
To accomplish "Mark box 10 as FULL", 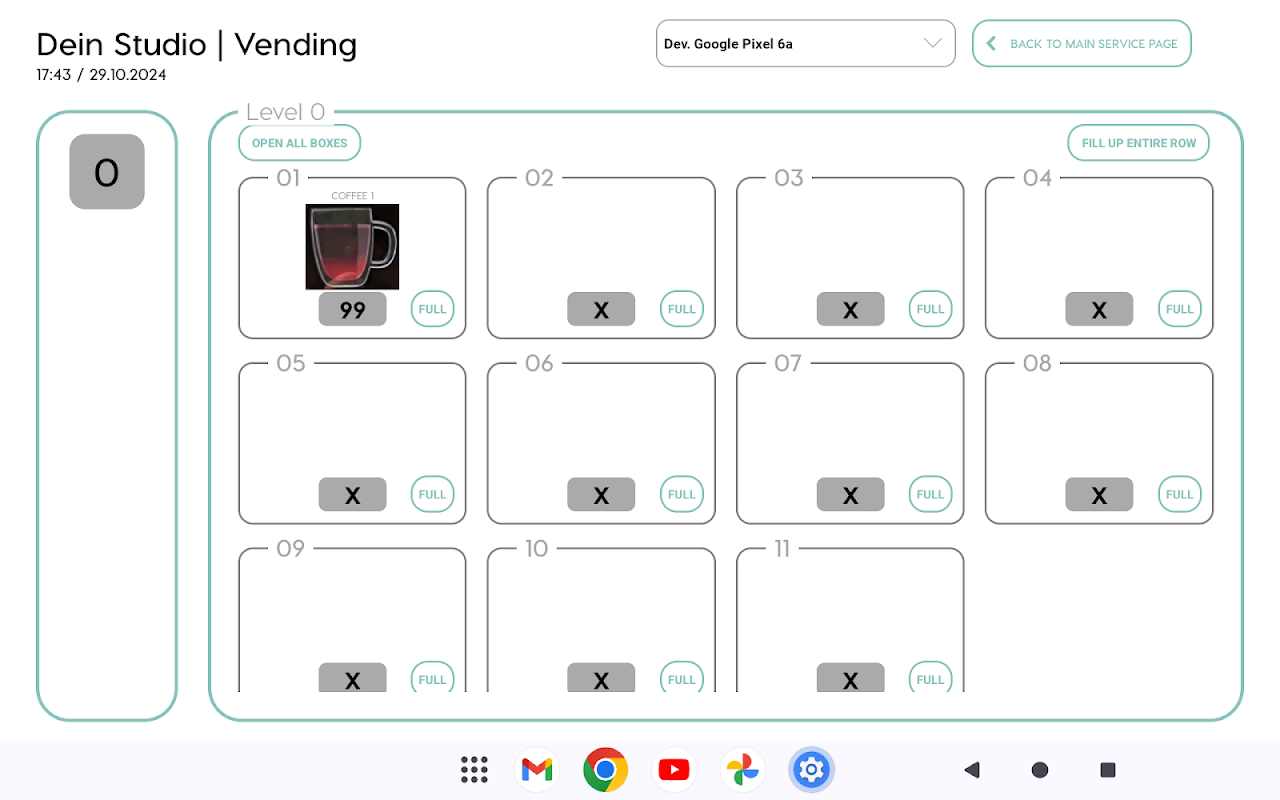I will [682, 677].
